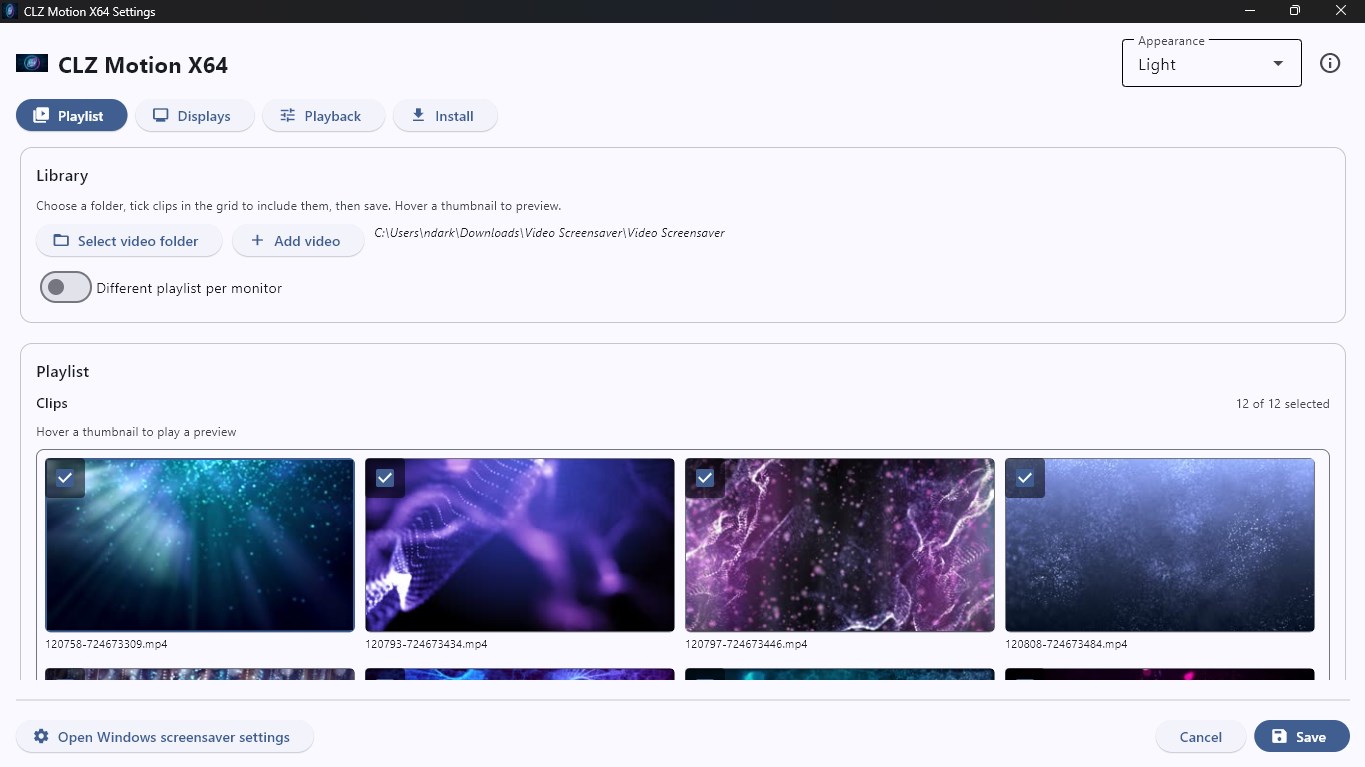
Task: Click the Add video button
Action: [x=298, y=241]
